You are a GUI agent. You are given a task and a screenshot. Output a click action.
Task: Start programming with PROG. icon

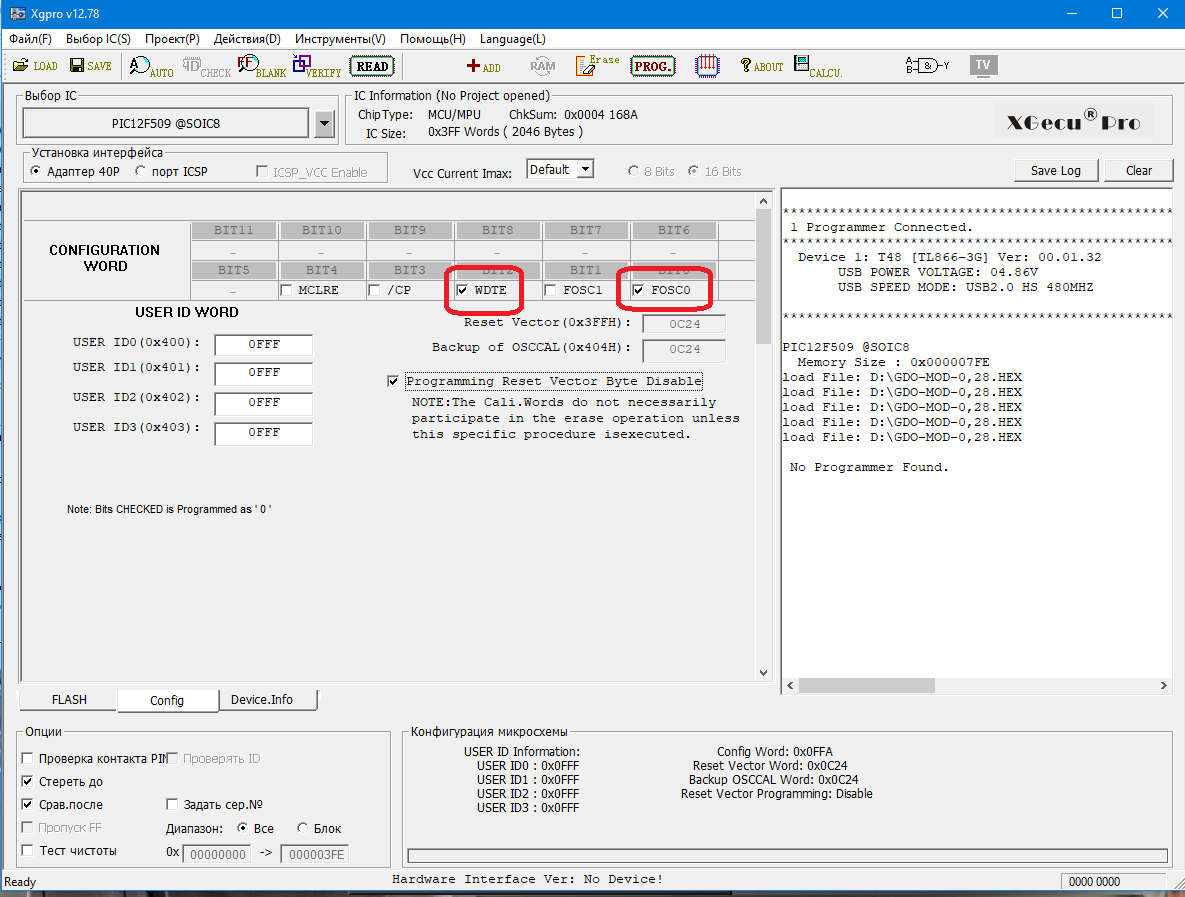[653, 66]
